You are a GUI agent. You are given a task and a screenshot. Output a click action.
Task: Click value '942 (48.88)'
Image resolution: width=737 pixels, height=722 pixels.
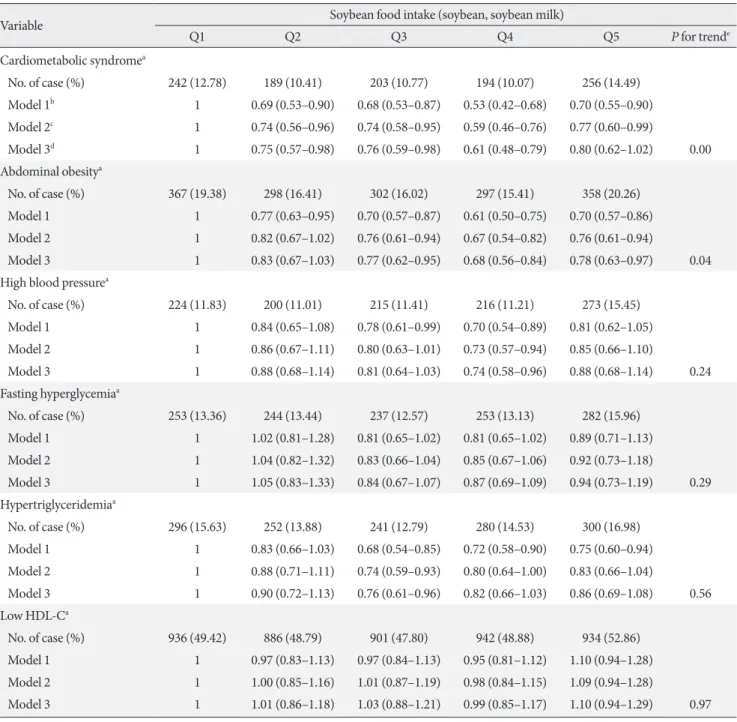pos(505,638)
